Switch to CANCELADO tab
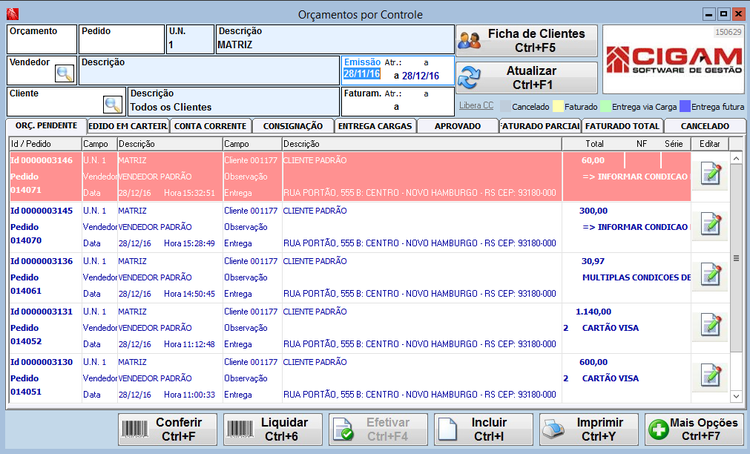750x454 pixels. tap(705, 126)
